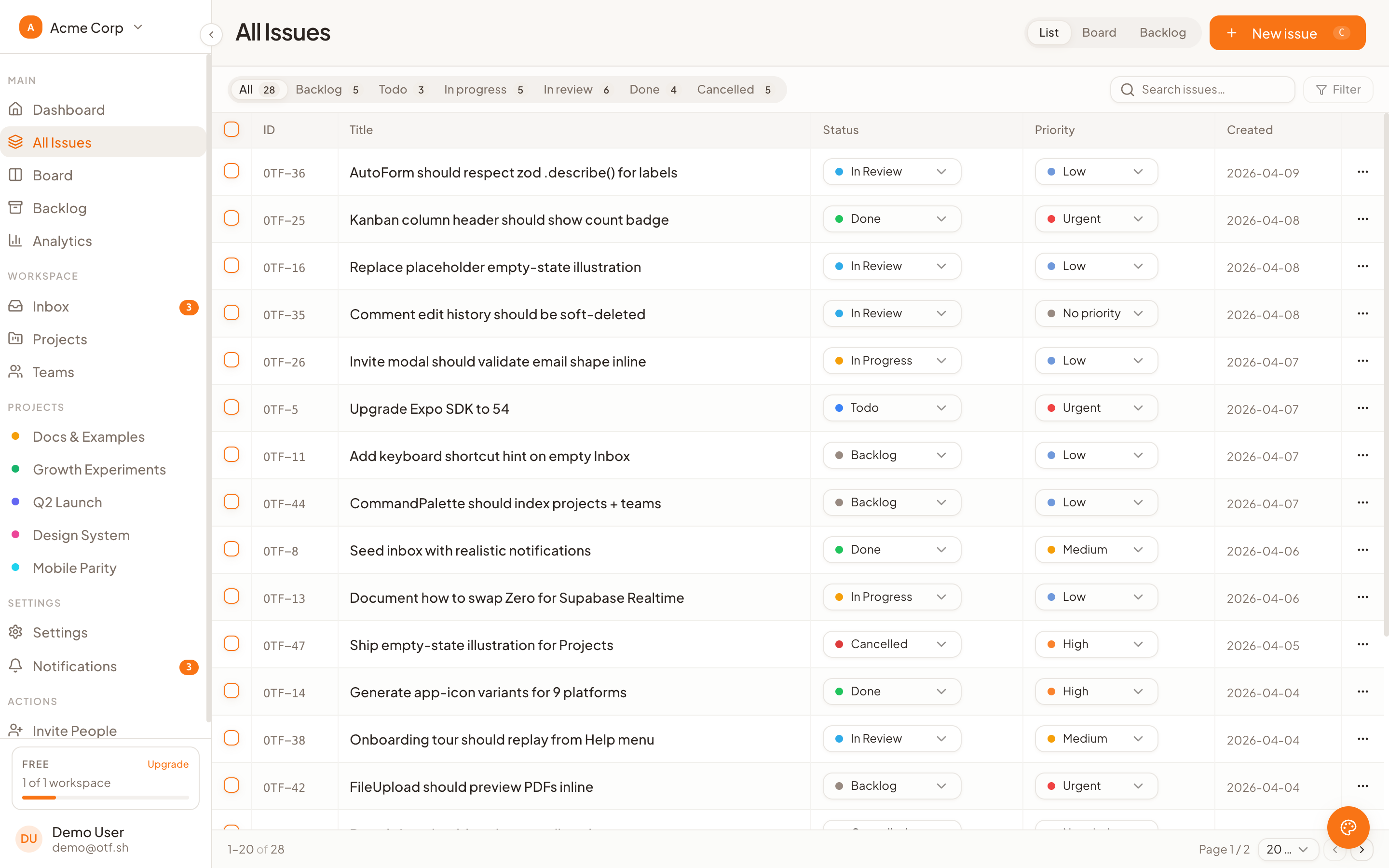The width and height of the screenshot is (1389, 868).
Task: Select the checkbox for OTF-25
Action: tap(231, 218)
